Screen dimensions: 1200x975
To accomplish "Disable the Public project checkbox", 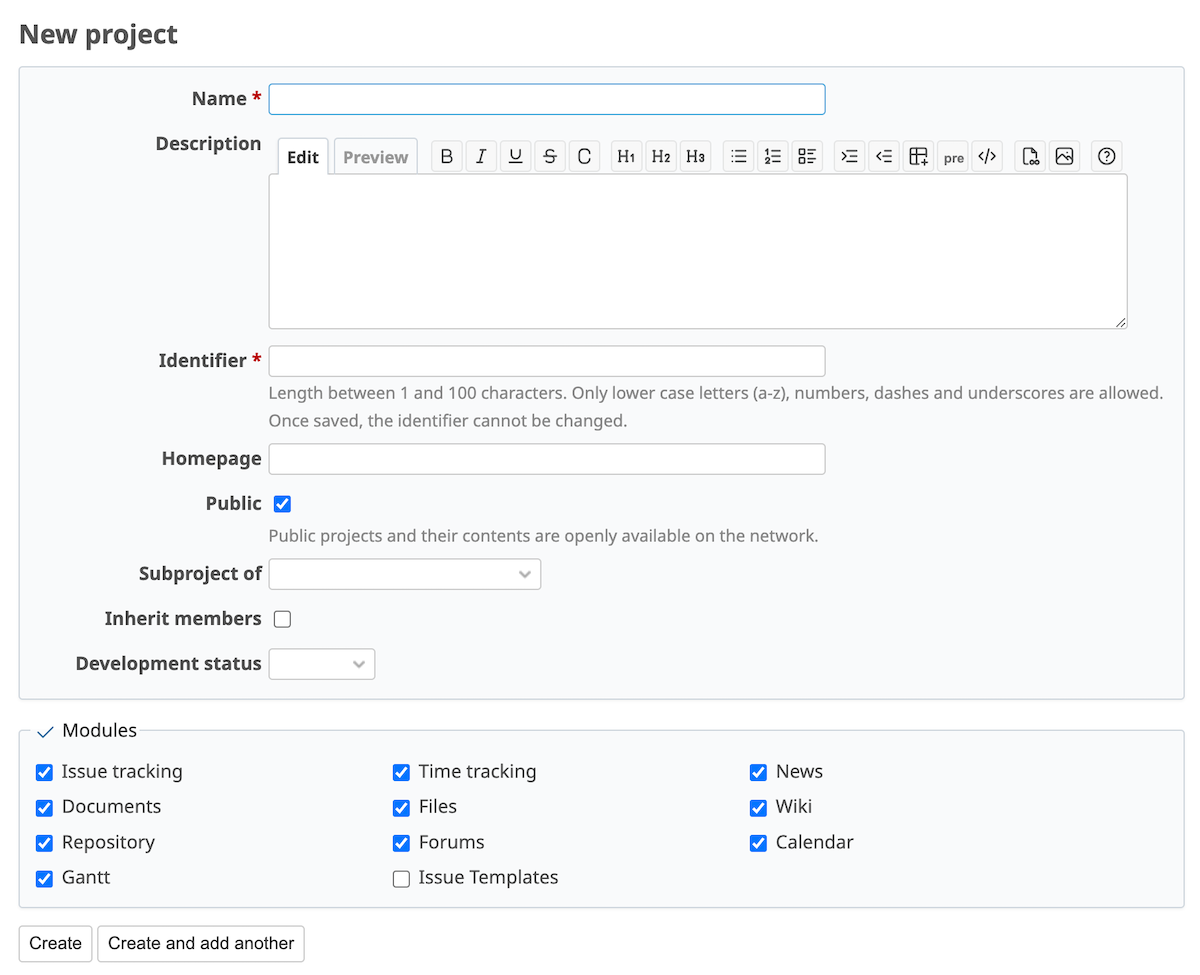I will point(282,503).
